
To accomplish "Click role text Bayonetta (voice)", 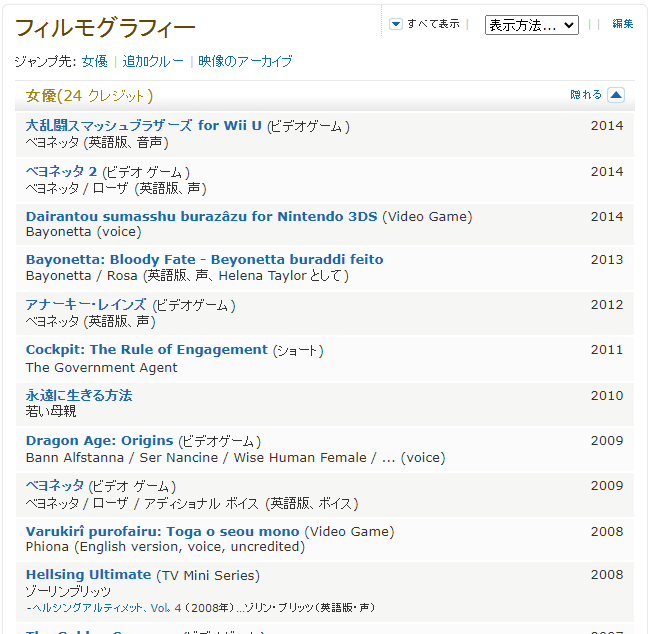I will tap(84, 232).
